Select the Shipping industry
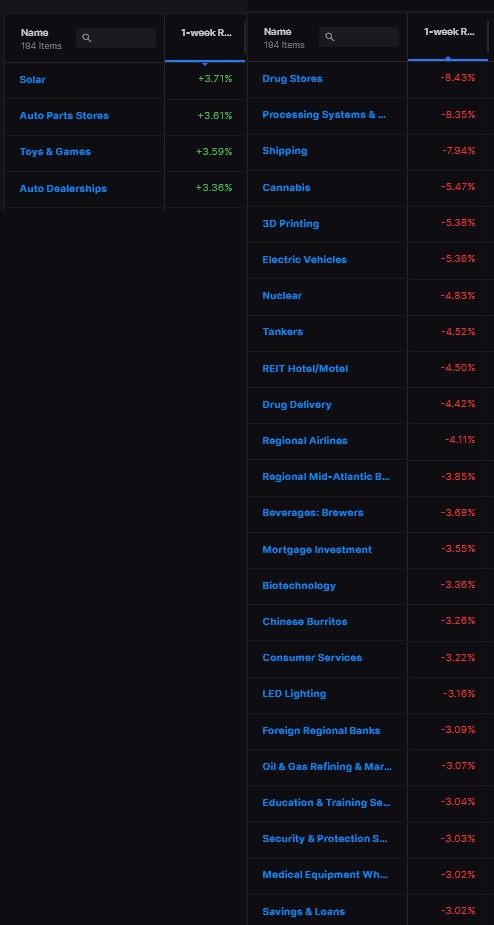 pyautogui.click(x=285, y=151)
